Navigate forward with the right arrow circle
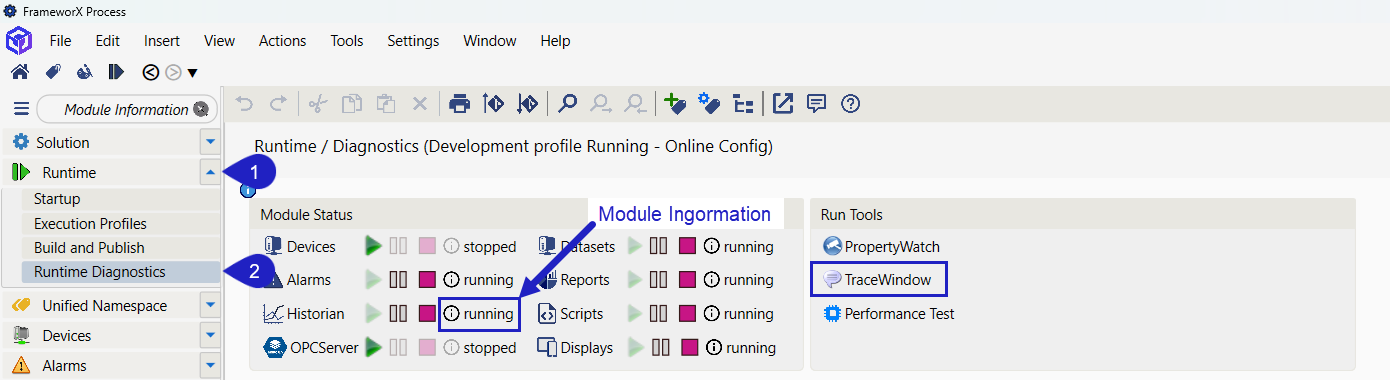1390x380 pixels. (173, 71)
